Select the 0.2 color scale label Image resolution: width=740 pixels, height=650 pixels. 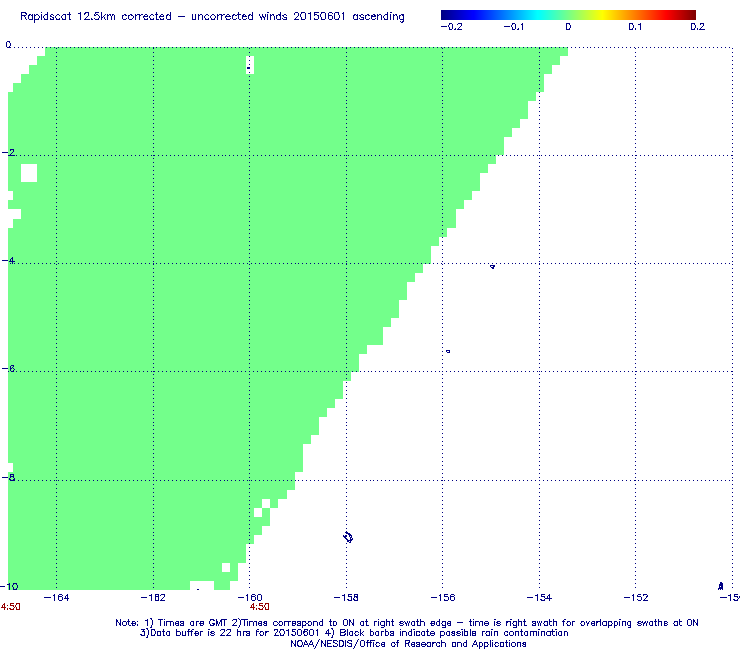pyautogui.click(x=698, y=27)
